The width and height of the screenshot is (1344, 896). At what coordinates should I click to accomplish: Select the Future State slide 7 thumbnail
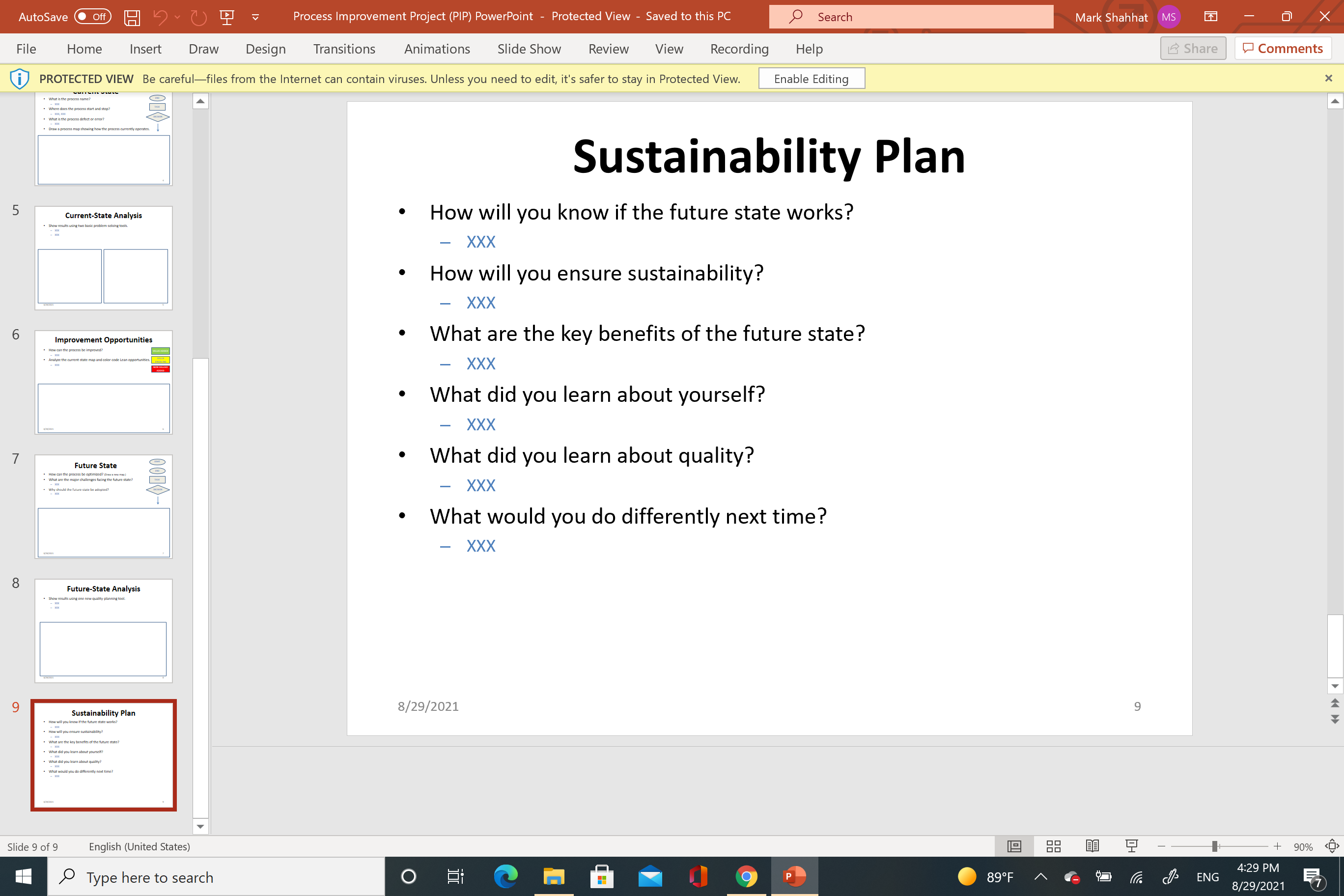point(104,505)
